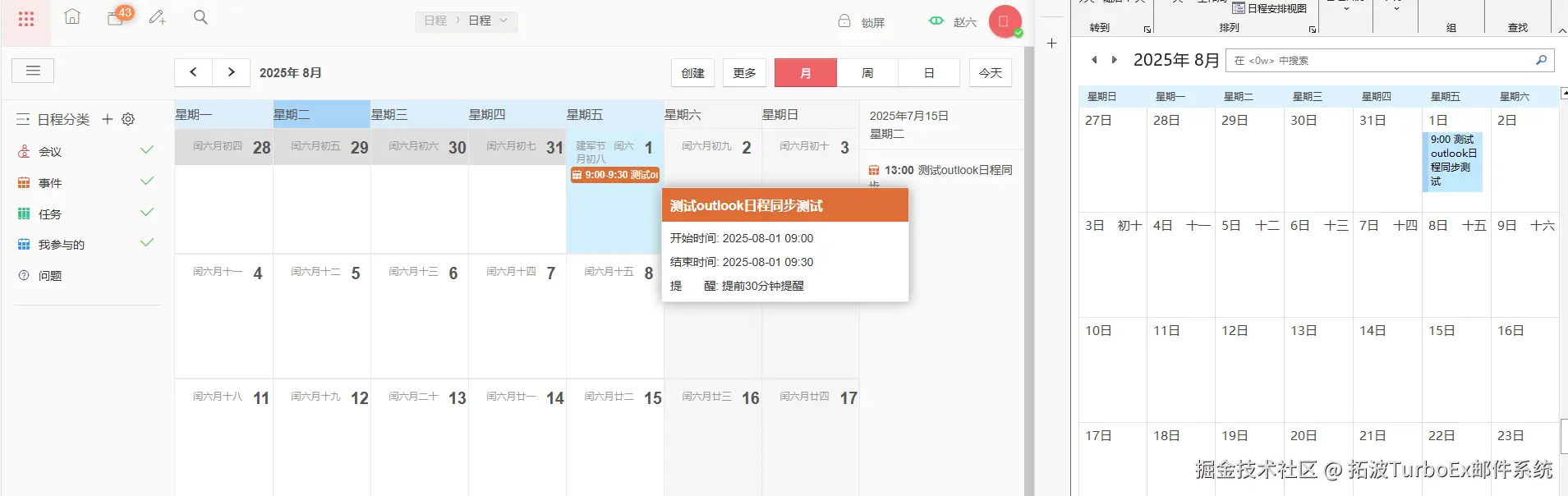Select 20日 in Outlook calendar
This screenshot has width=1568, height=496.
tap(1304, 436)
